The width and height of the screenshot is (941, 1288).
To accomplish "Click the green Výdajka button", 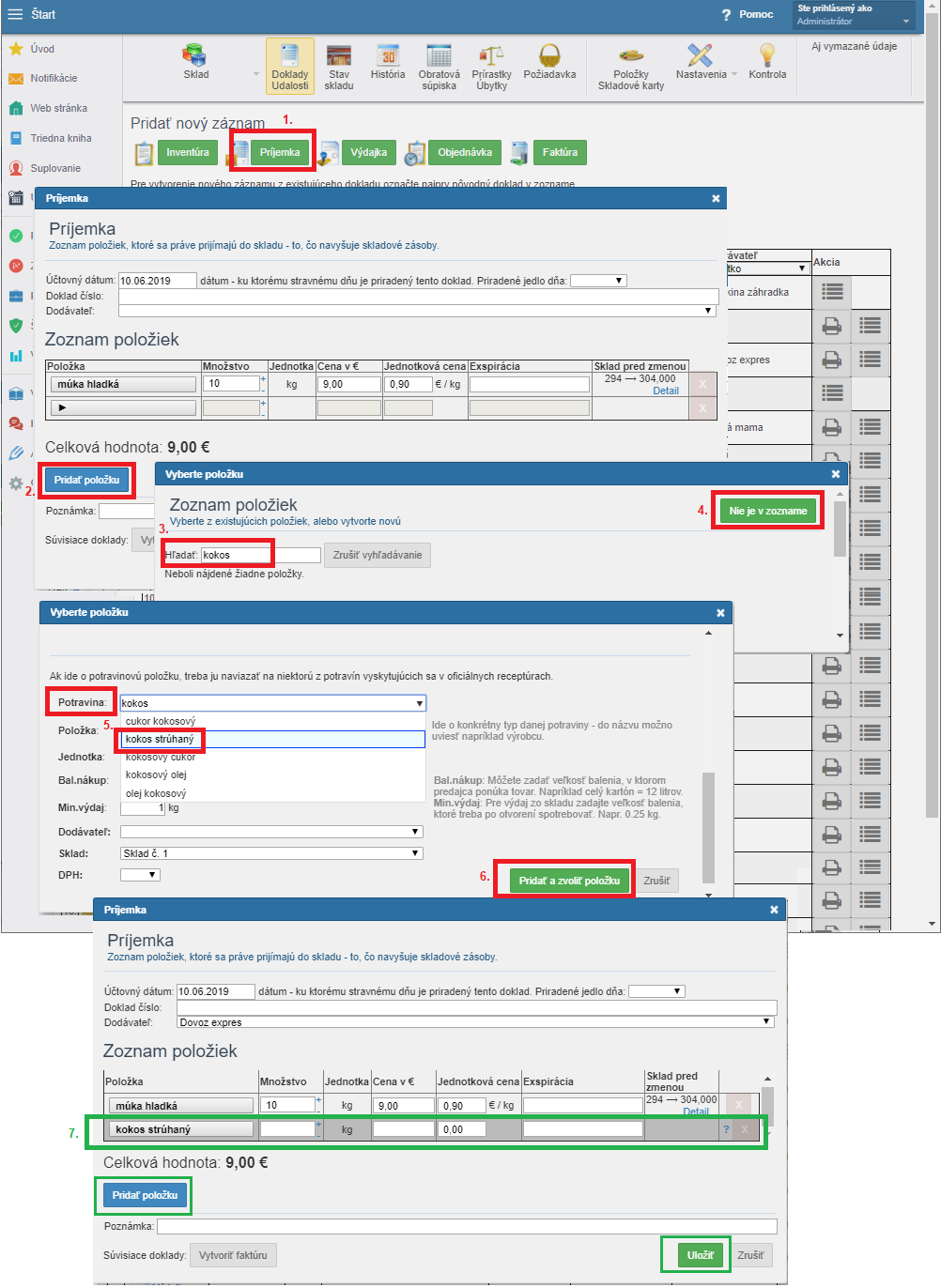I will point(369,152).
